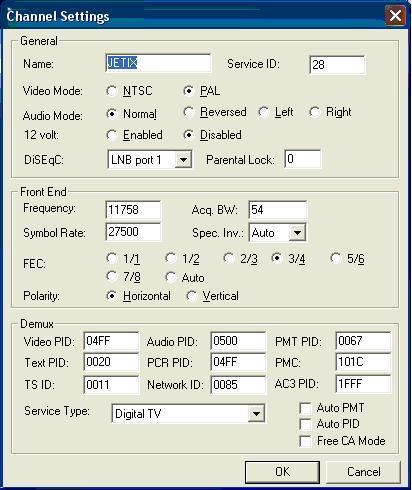Open the Service Type dropdown
This screenshot has width=412, height=490.
[x=256, y=414]
